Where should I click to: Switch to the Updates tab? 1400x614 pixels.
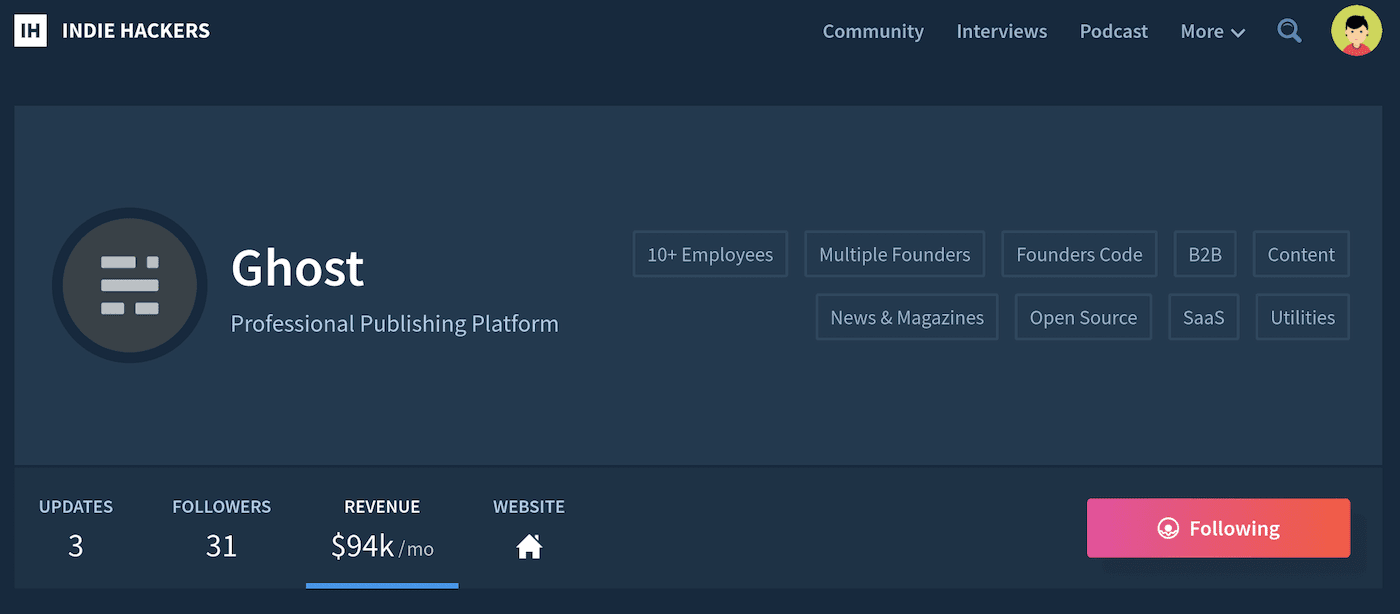pyautogui.click(x=75, y=527)
